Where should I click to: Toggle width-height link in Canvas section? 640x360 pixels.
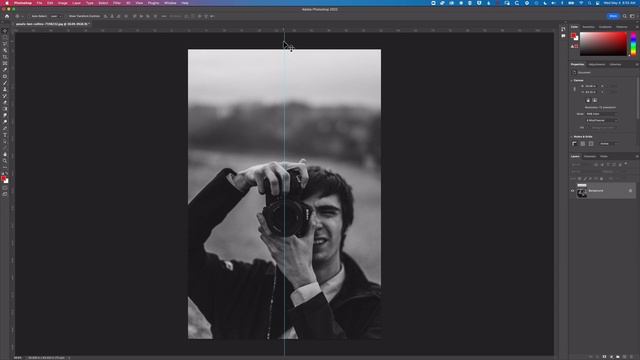coord(575,89)
